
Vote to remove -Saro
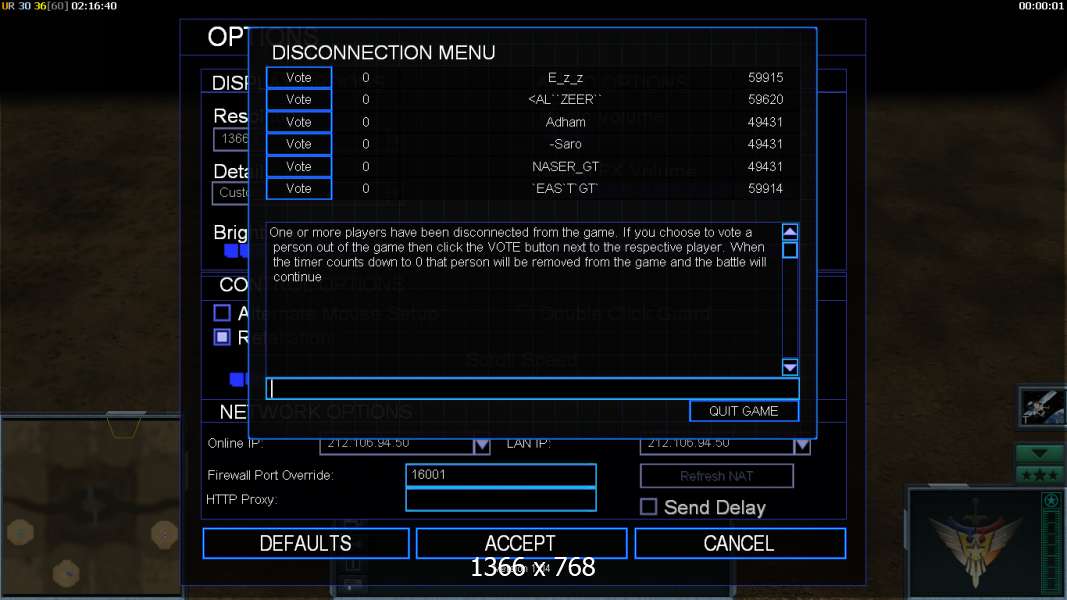tap(299, 144)
